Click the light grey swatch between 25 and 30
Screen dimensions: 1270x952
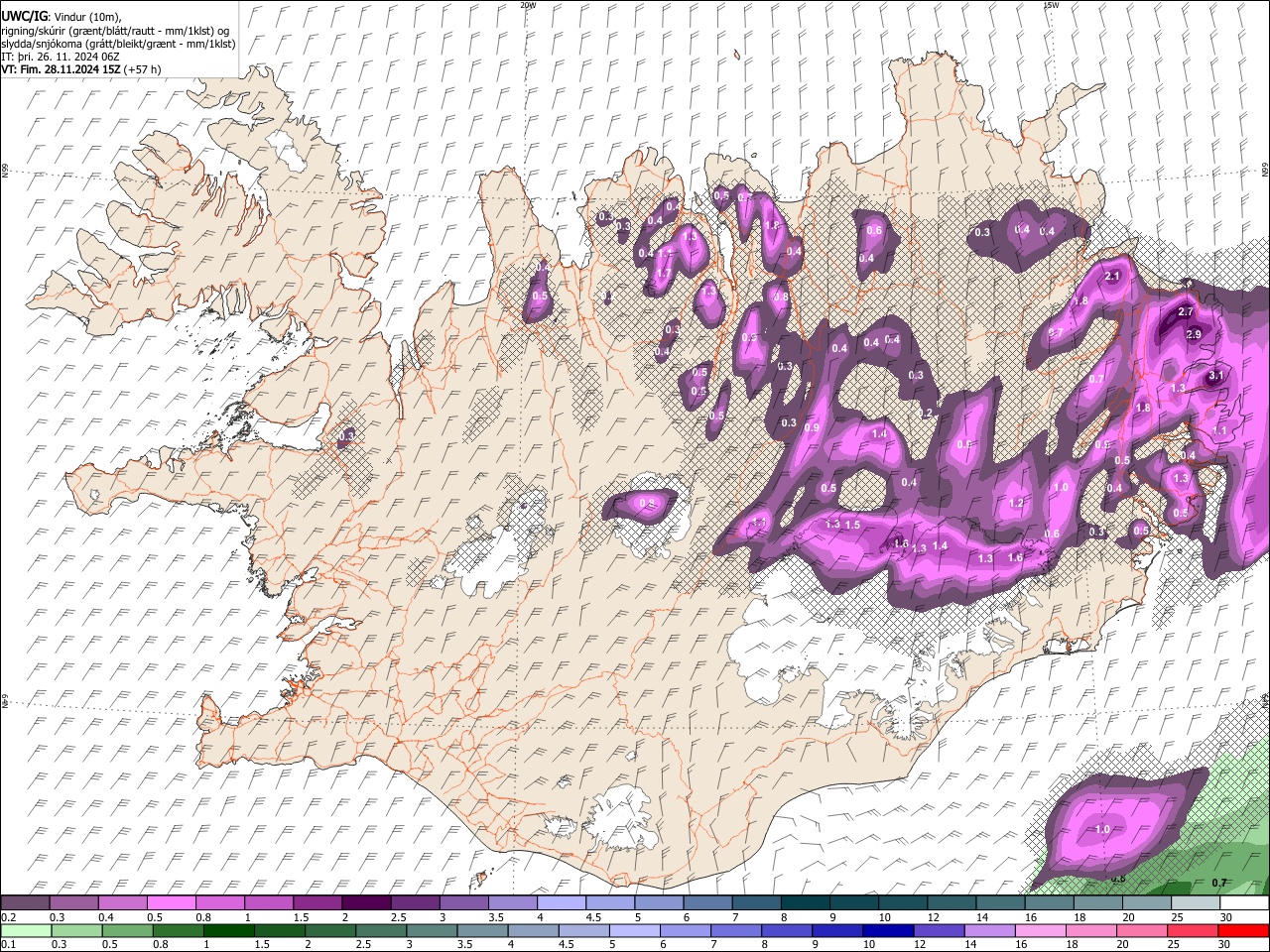pyautogui.click(x=1196, y=902)
